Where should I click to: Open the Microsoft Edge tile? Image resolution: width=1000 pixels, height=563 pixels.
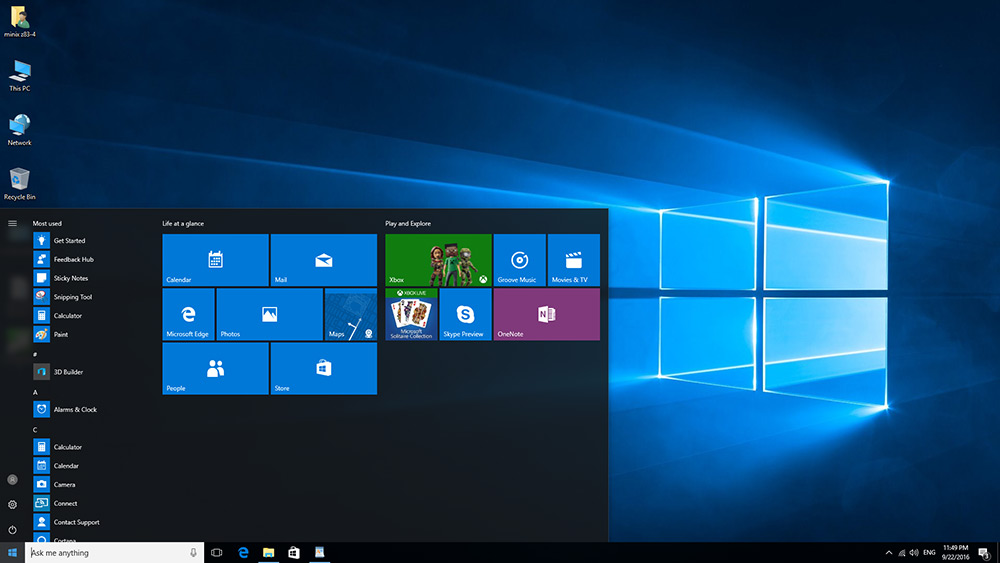[x=188, y=314]
